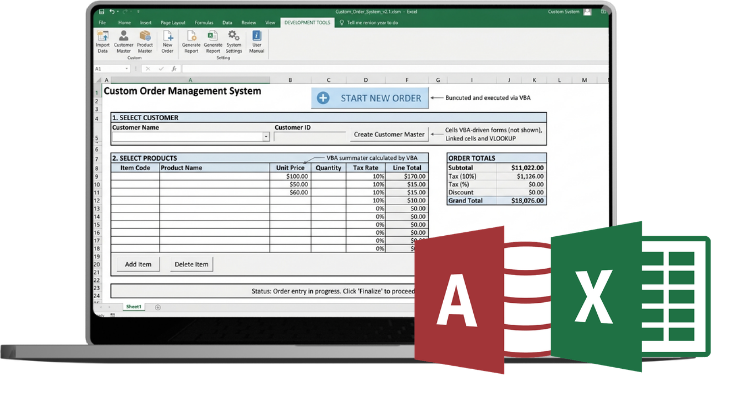This screenshot has width=743, height=413.
Task: Switch to the View tab
Action: click(x=270, y=22)
